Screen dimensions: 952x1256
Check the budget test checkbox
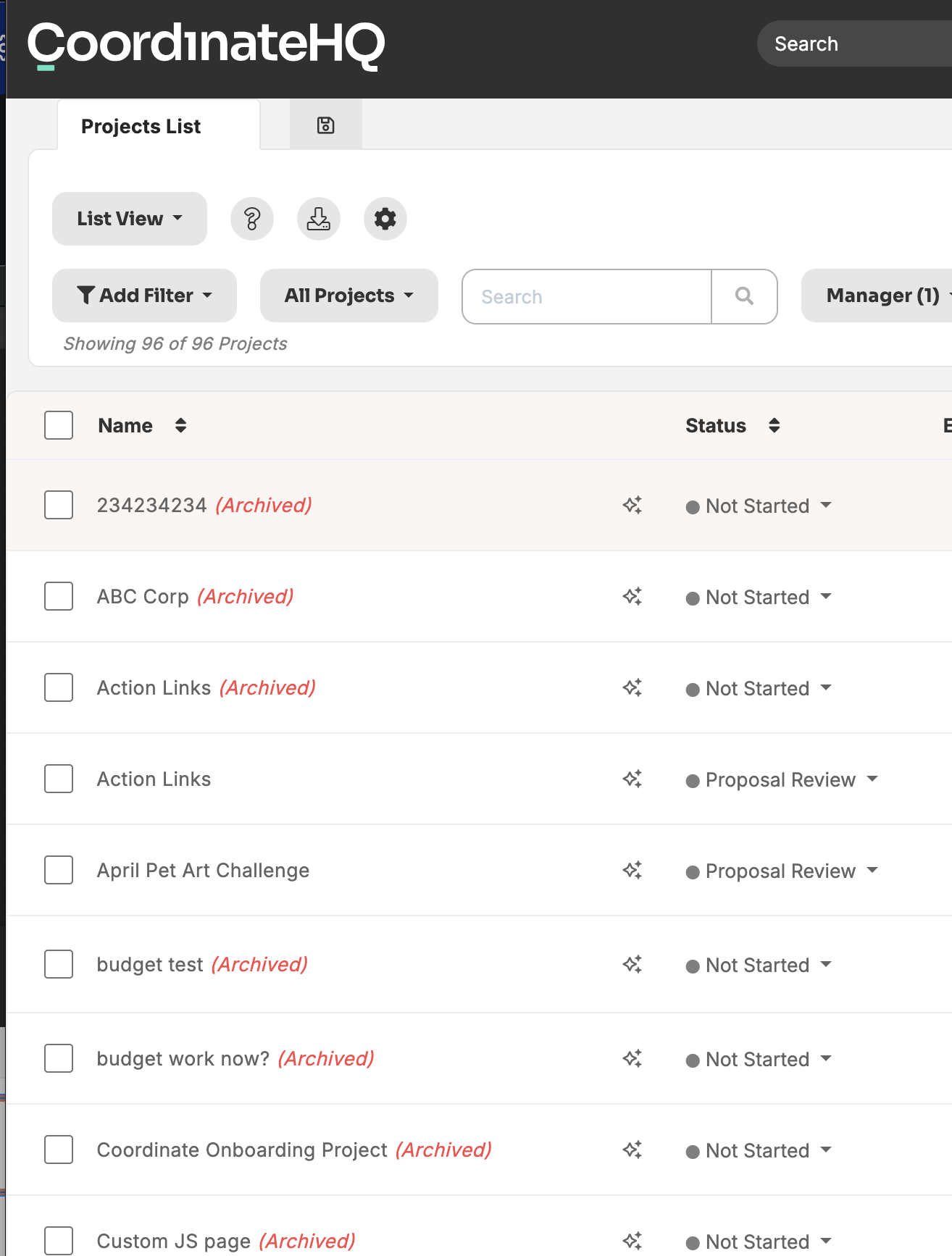tap(59, 964)
